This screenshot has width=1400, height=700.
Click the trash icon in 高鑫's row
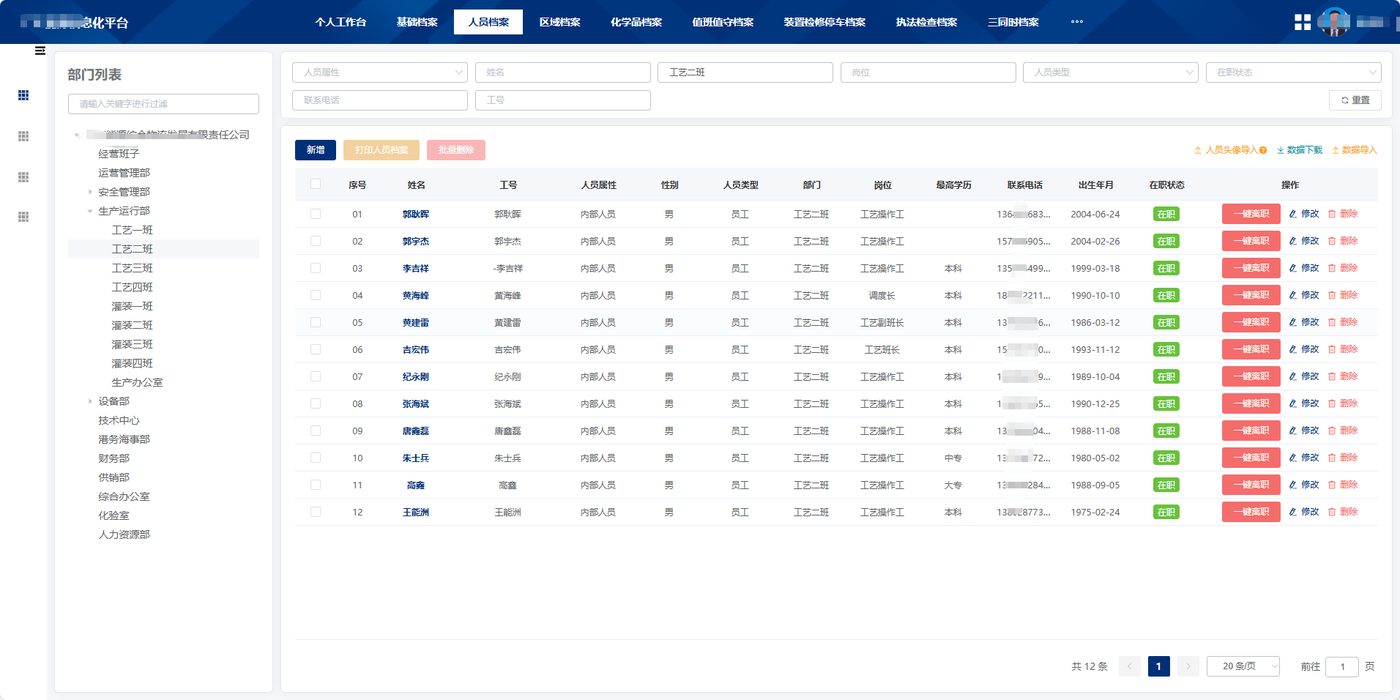click(1332, 484)
